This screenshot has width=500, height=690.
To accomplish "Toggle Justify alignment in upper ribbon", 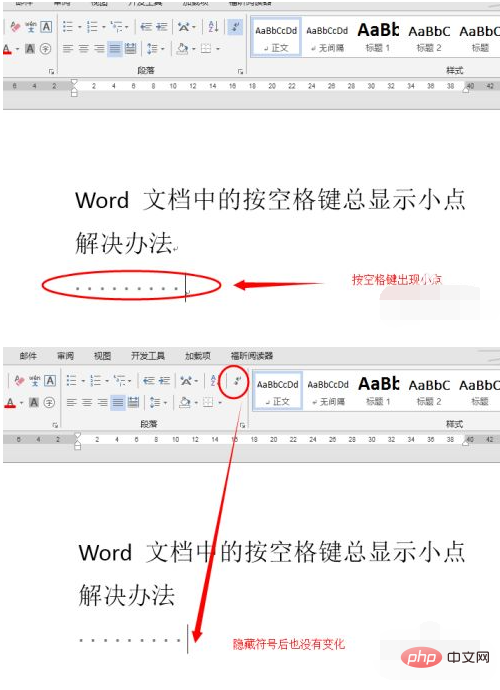I will [x=115, y=48].
